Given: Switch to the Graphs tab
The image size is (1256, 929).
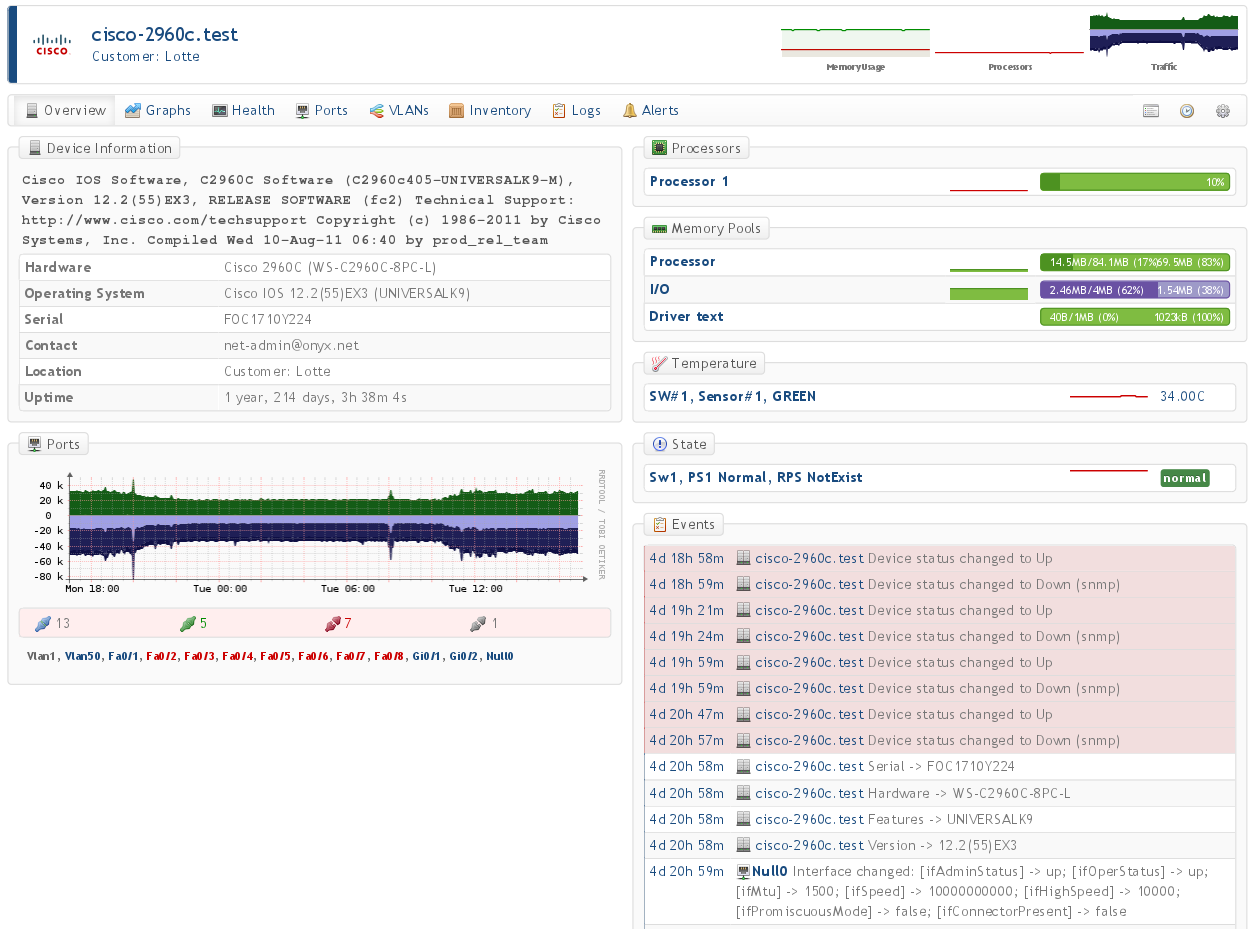Looking at the screenshot, I should (158, 111).
